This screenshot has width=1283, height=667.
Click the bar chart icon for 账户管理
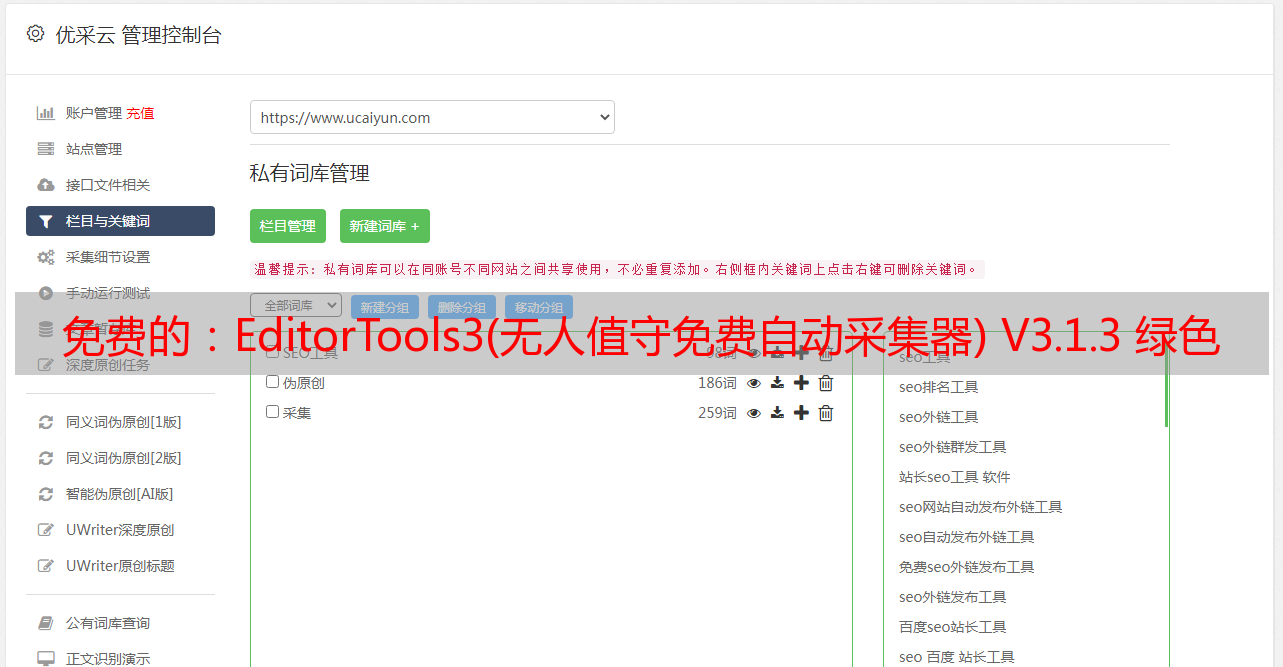(x=46, y=113)
